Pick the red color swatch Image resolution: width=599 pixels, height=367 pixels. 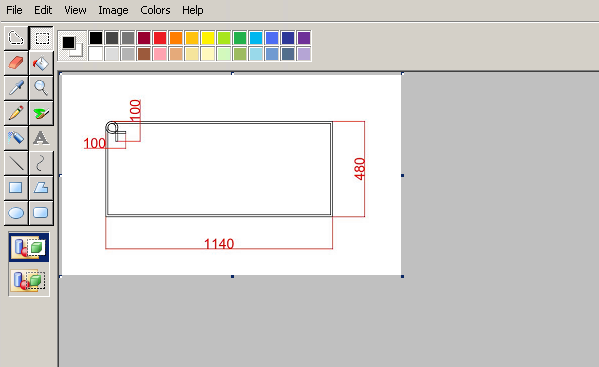(160, 38)
